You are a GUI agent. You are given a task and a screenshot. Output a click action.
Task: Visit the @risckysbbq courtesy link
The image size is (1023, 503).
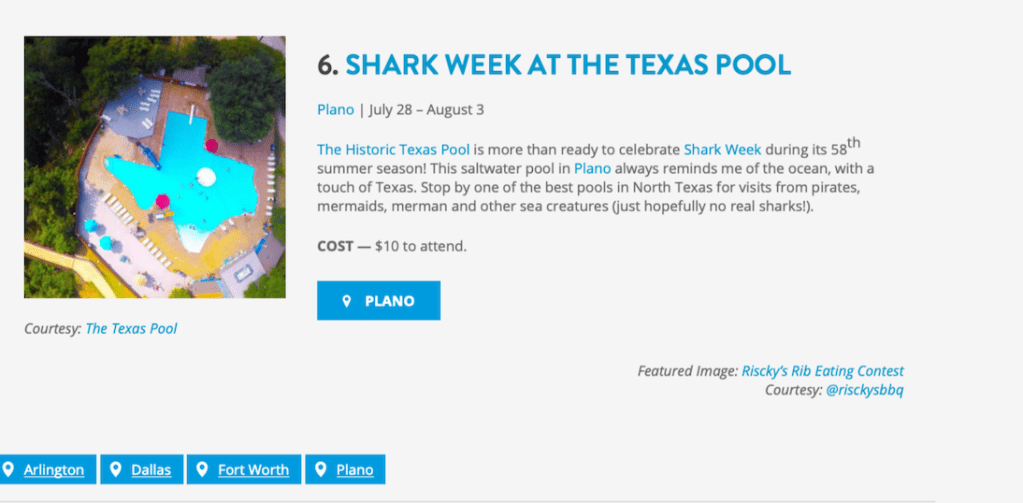click(864, 390)
